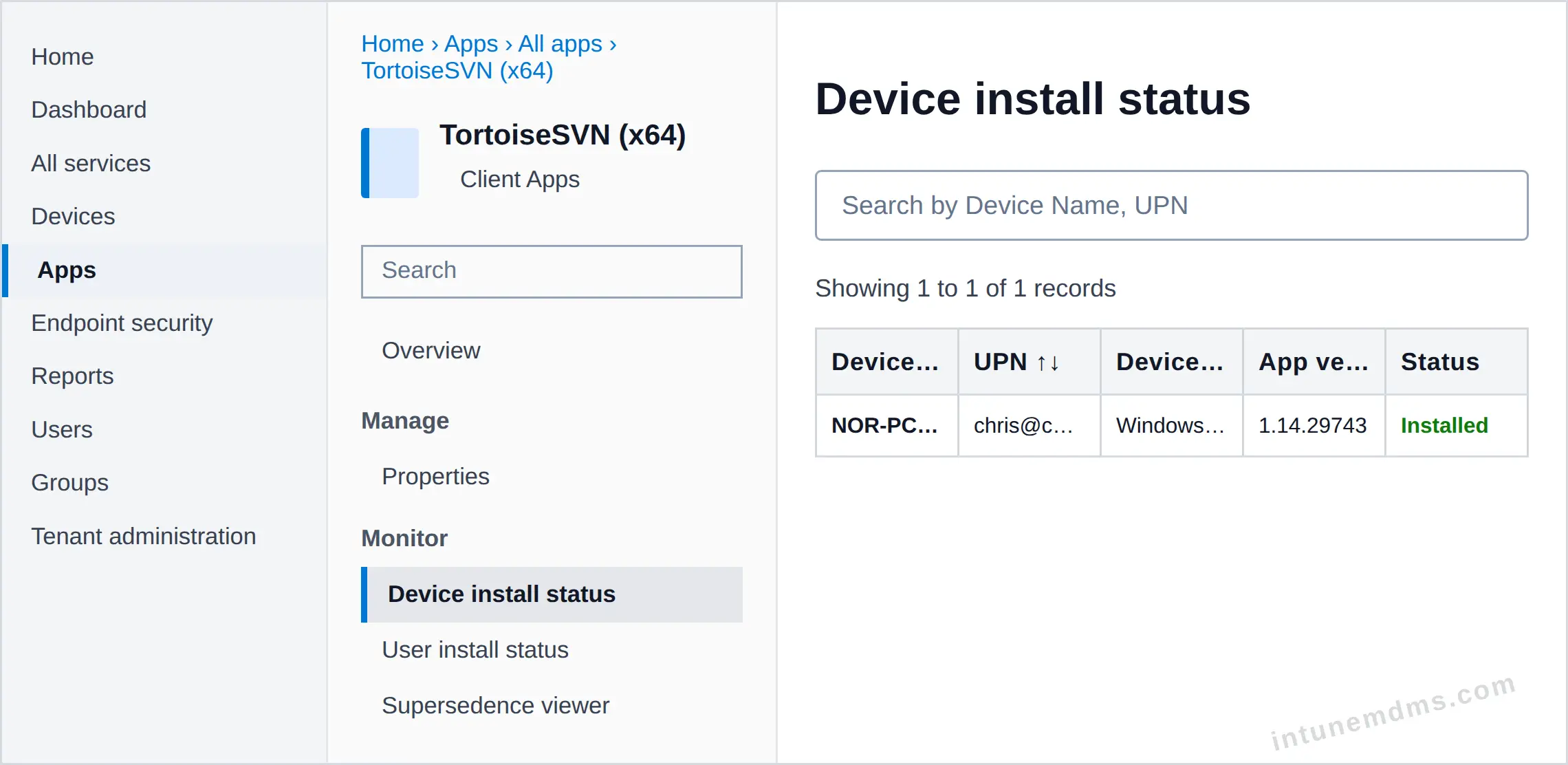Click Home breadcrumb link
The height and width of the screenshot is (765, 1568).
393,43
